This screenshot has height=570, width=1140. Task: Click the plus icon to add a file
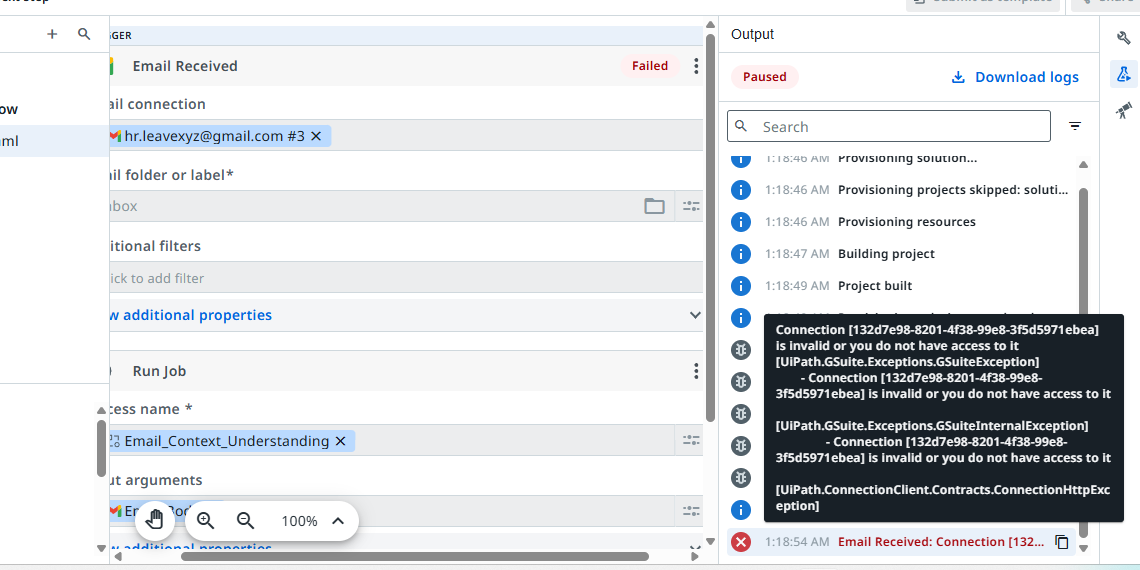tap(52, 34)
